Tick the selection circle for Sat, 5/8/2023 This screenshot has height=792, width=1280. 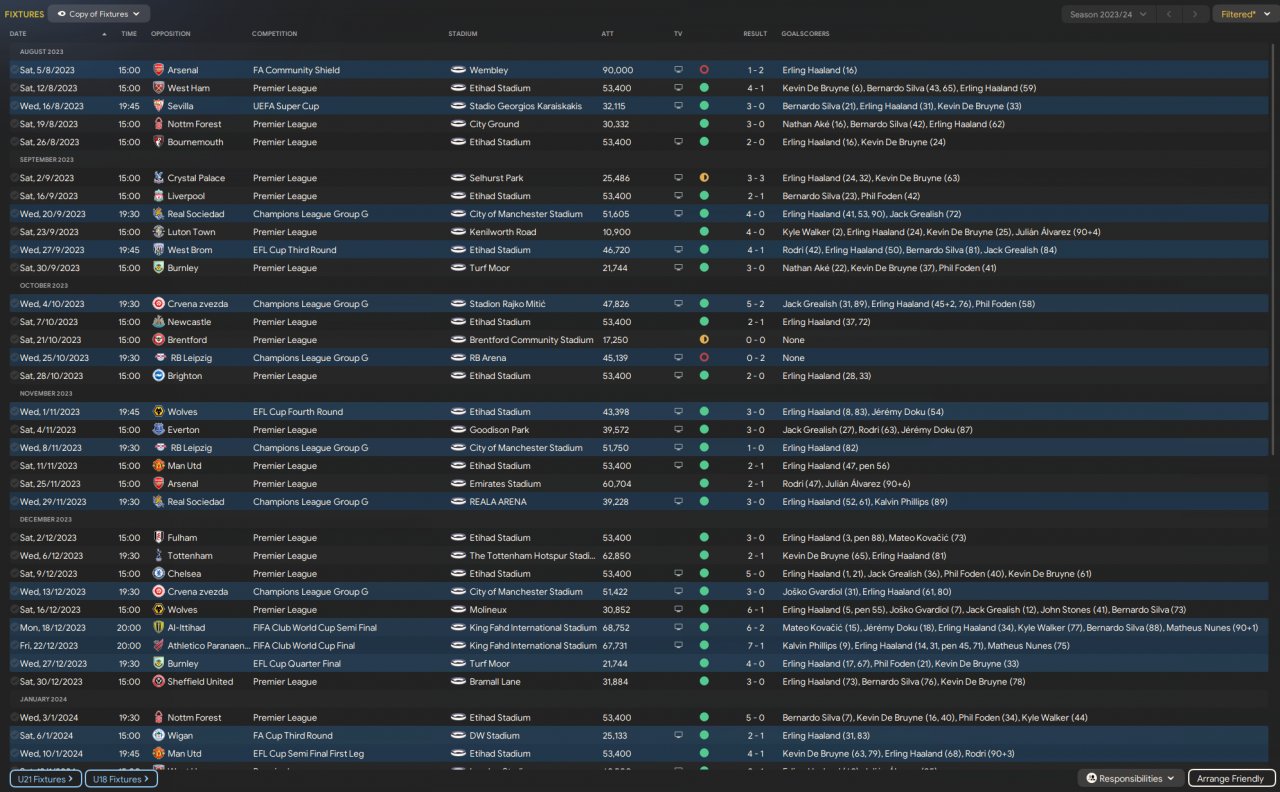[14, 70]
